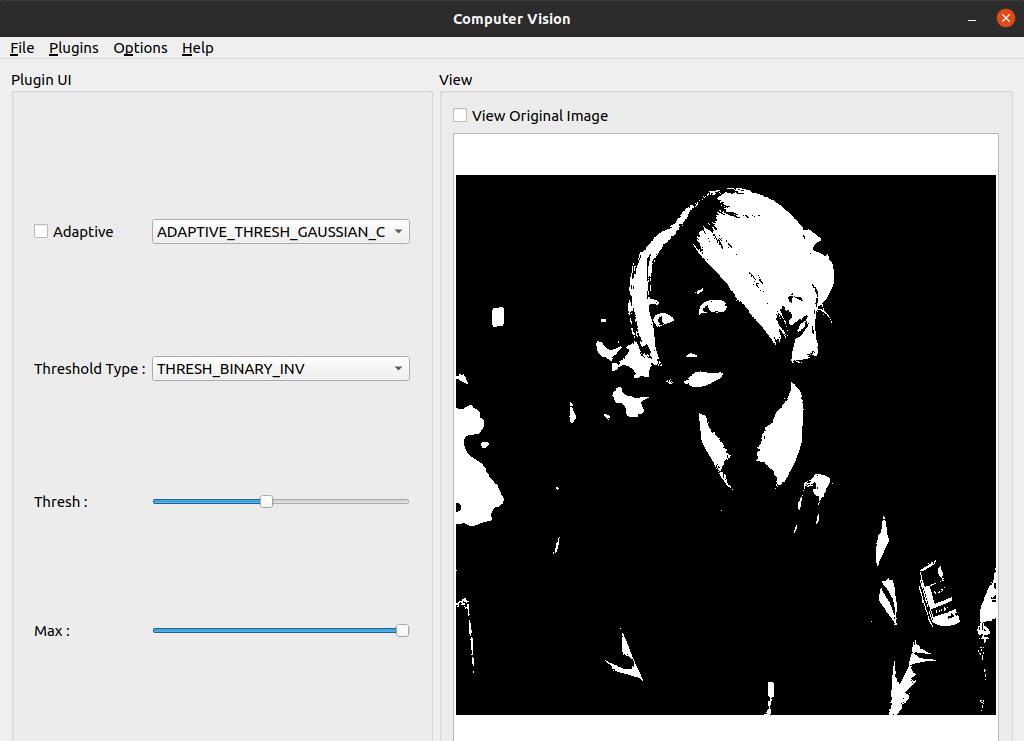
Task: Open the ADAPTIVE_THRESH_GAUSSIAN_C dropdown
Action: click(281, 232)
